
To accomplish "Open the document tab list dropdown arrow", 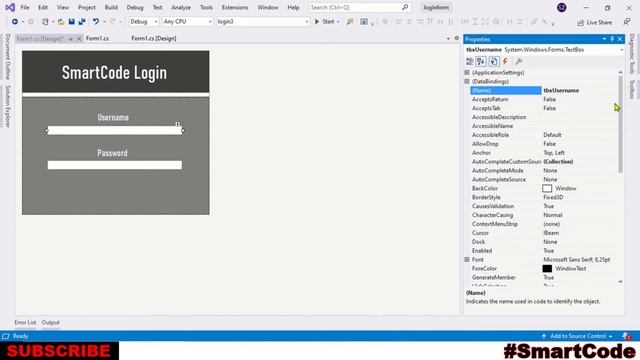I will [448, 38].
